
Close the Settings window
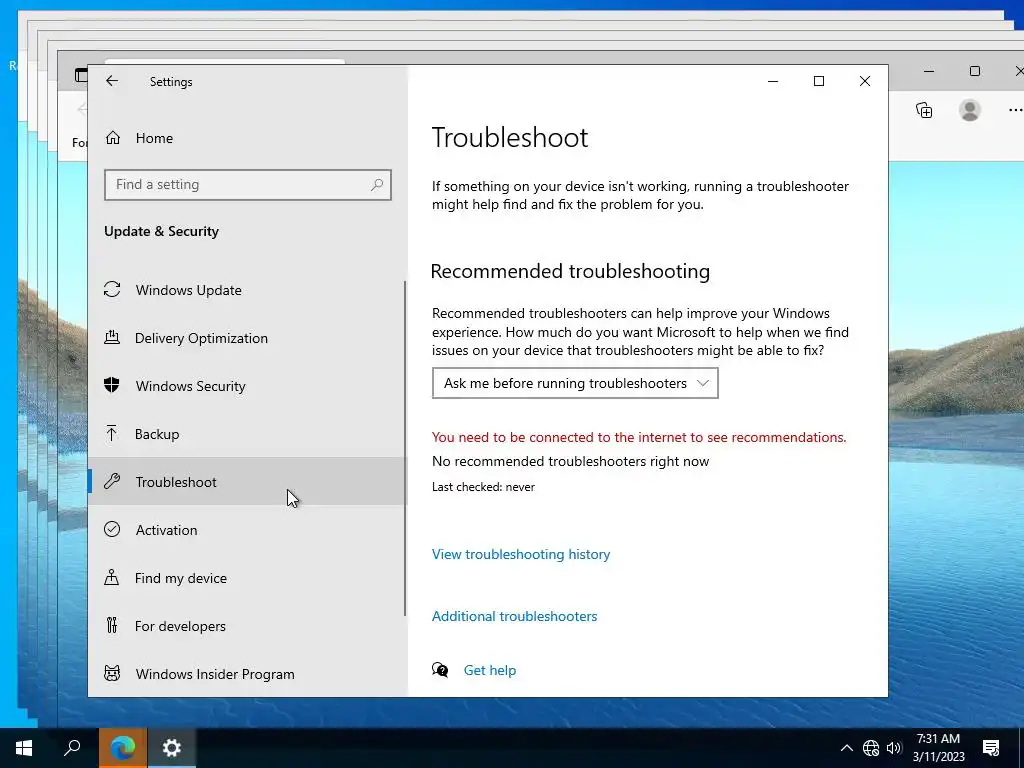pos(865,81)
